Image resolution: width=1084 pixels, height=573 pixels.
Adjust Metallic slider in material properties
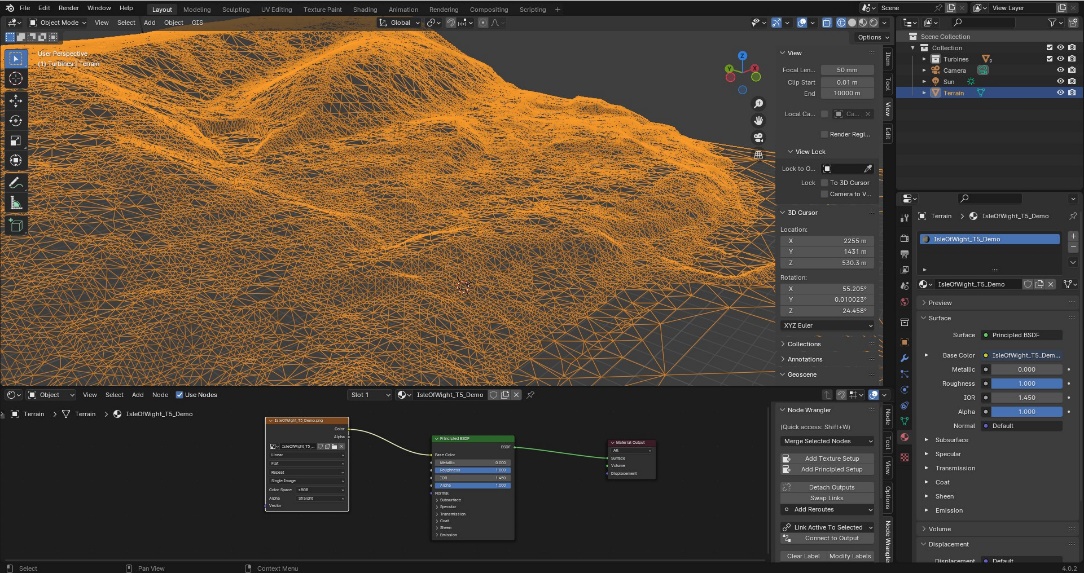(x=1026, y=370)
